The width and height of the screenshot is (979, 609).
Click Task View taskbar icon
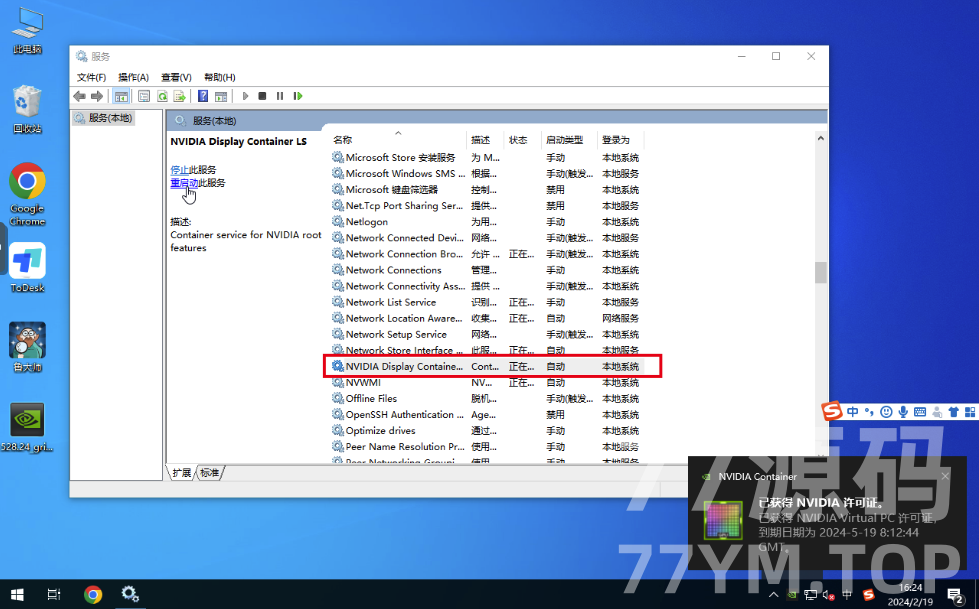pyautogui.click(x=54, y=594)
